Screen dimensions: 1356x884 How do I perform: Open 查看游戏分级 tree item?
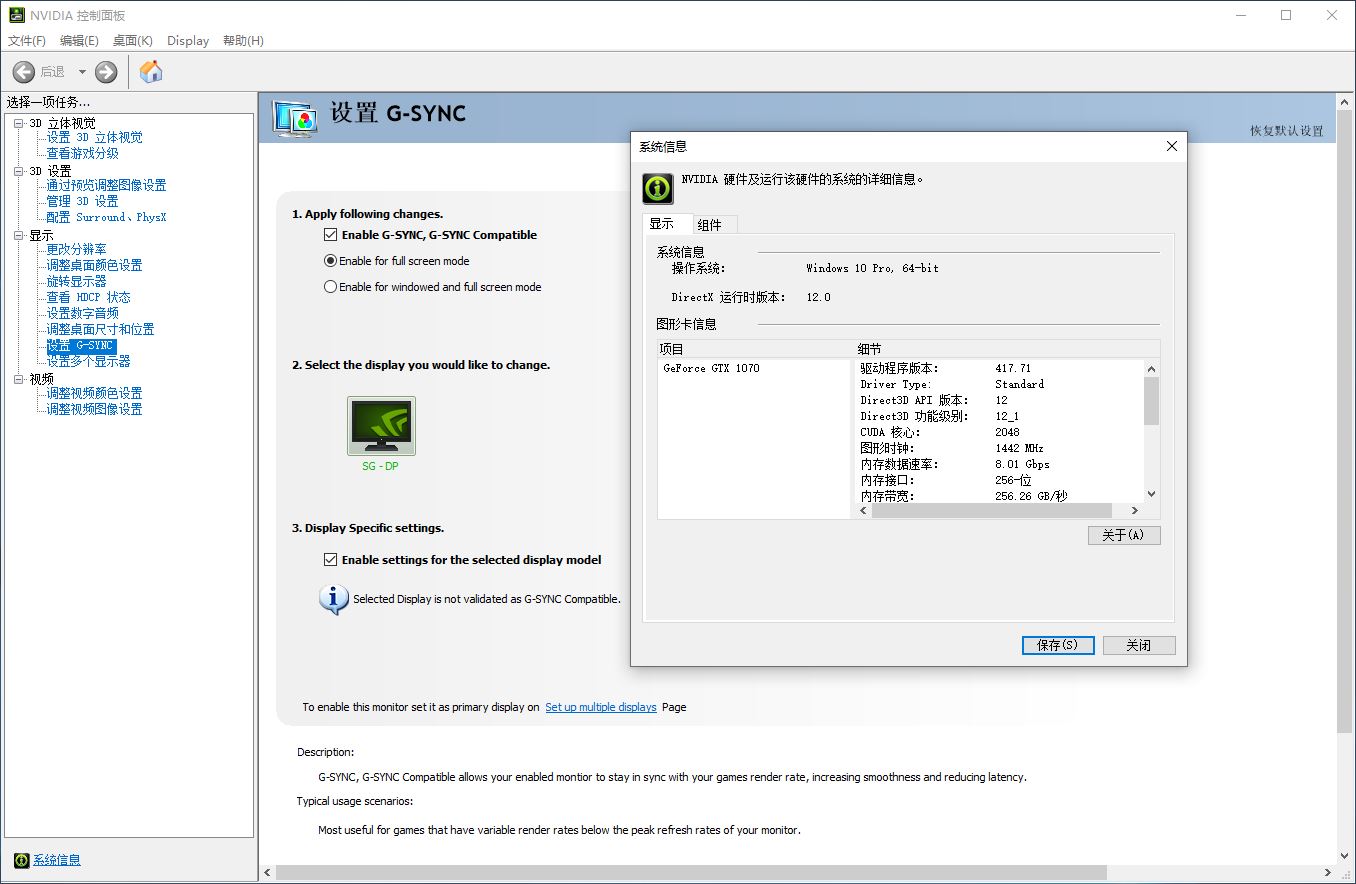82,154
